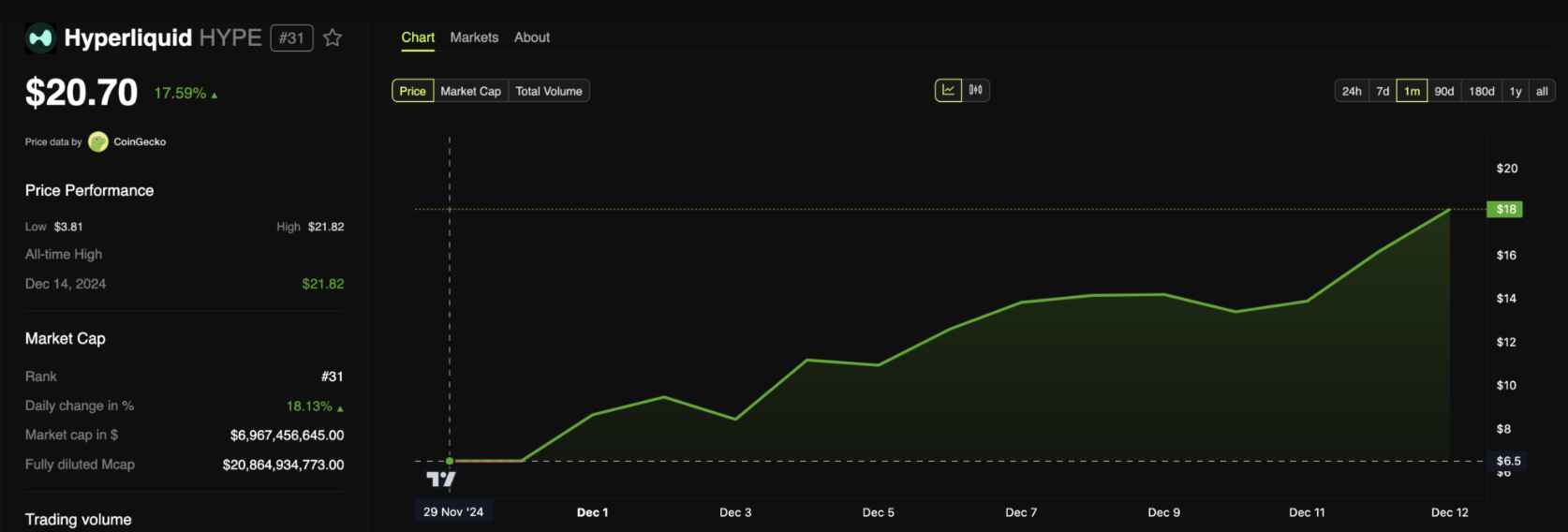Click the $6.5 crosshair price label
1568x532 pixels.
pyautogui.click(x=1508, y=461)
